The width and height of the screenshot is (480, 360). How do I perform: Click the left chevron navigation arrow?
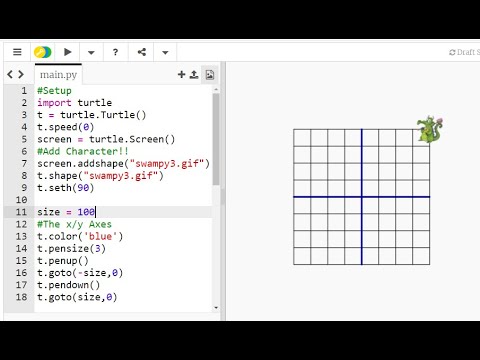10,74
